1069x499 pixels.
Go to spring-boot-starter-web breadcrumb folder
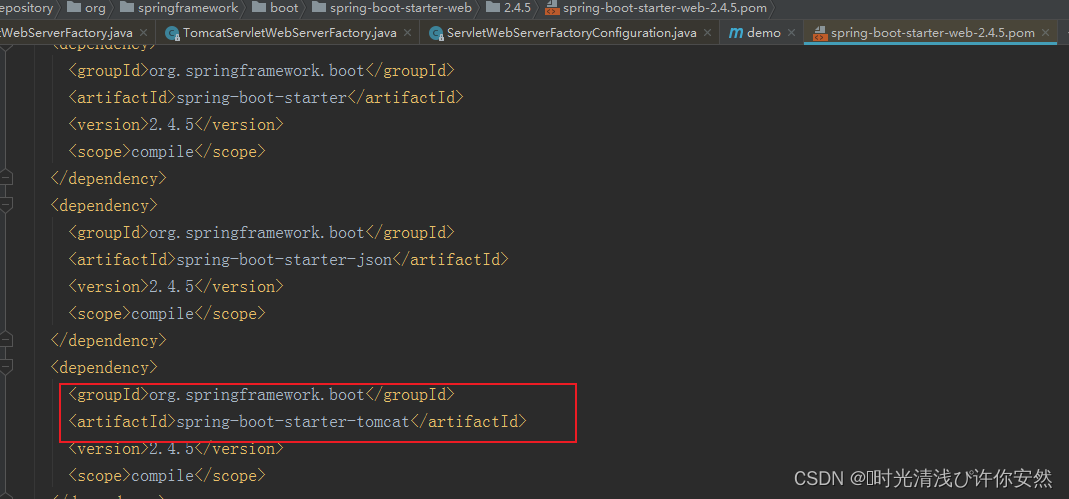(391, 8)
